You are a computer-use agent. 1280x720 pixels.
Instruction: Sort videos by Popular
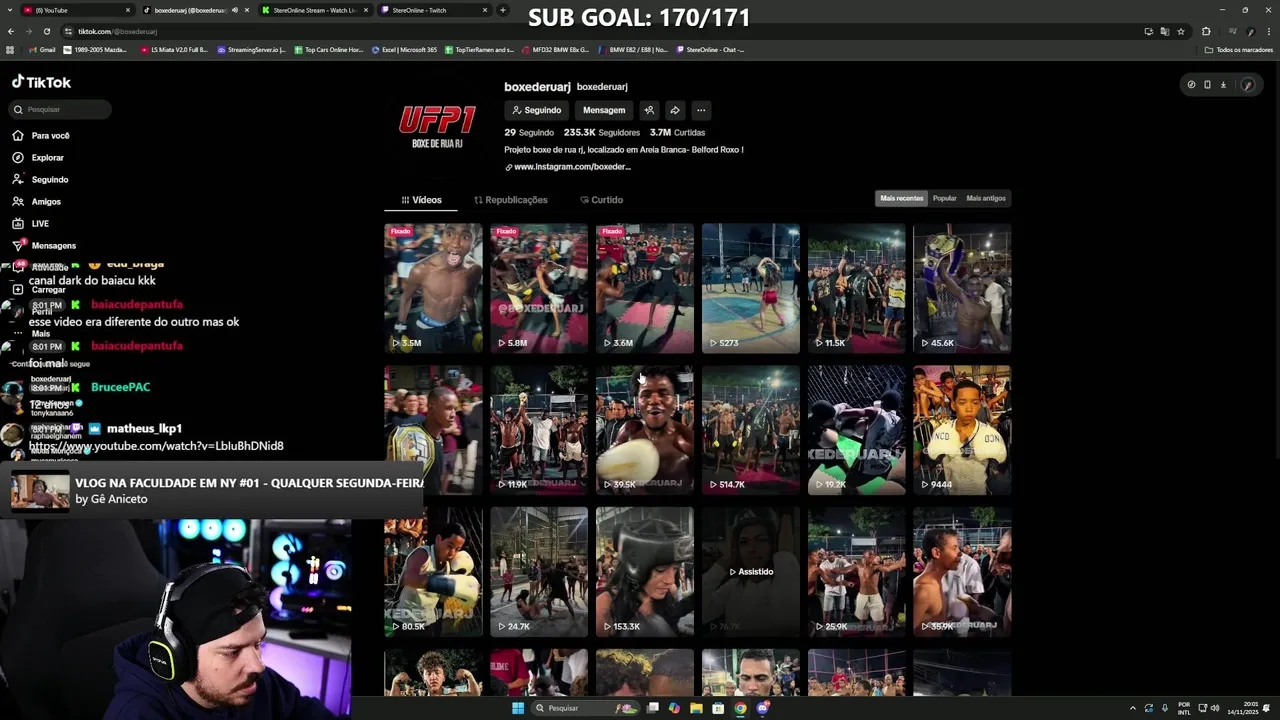[945, 198]
